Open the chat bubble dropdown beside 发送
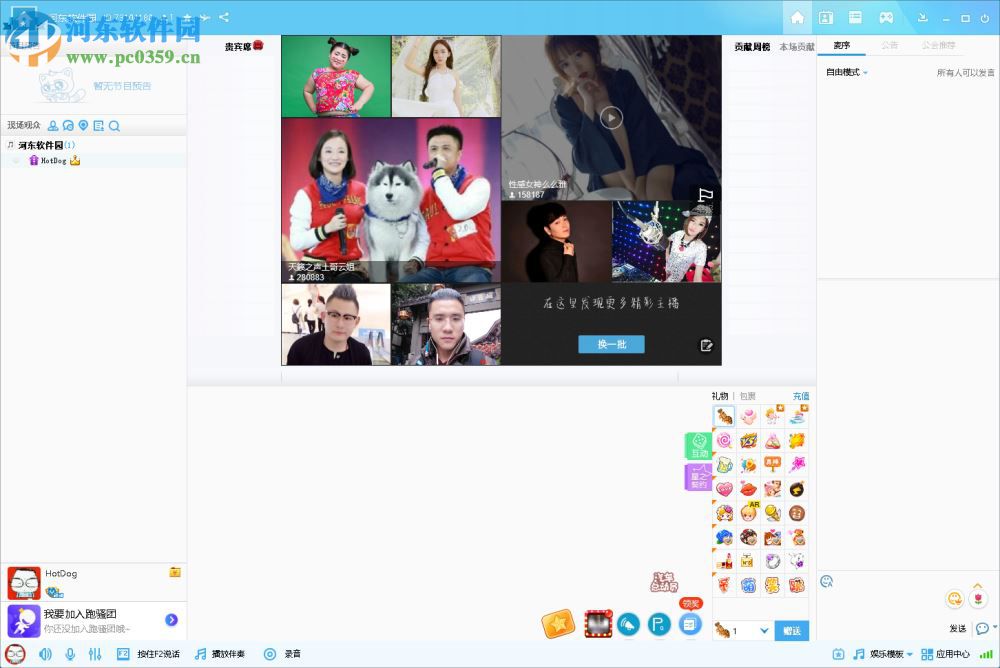The height and width of the screenshot is (668, 1000). pyautogui.click(x=986, y=628)
